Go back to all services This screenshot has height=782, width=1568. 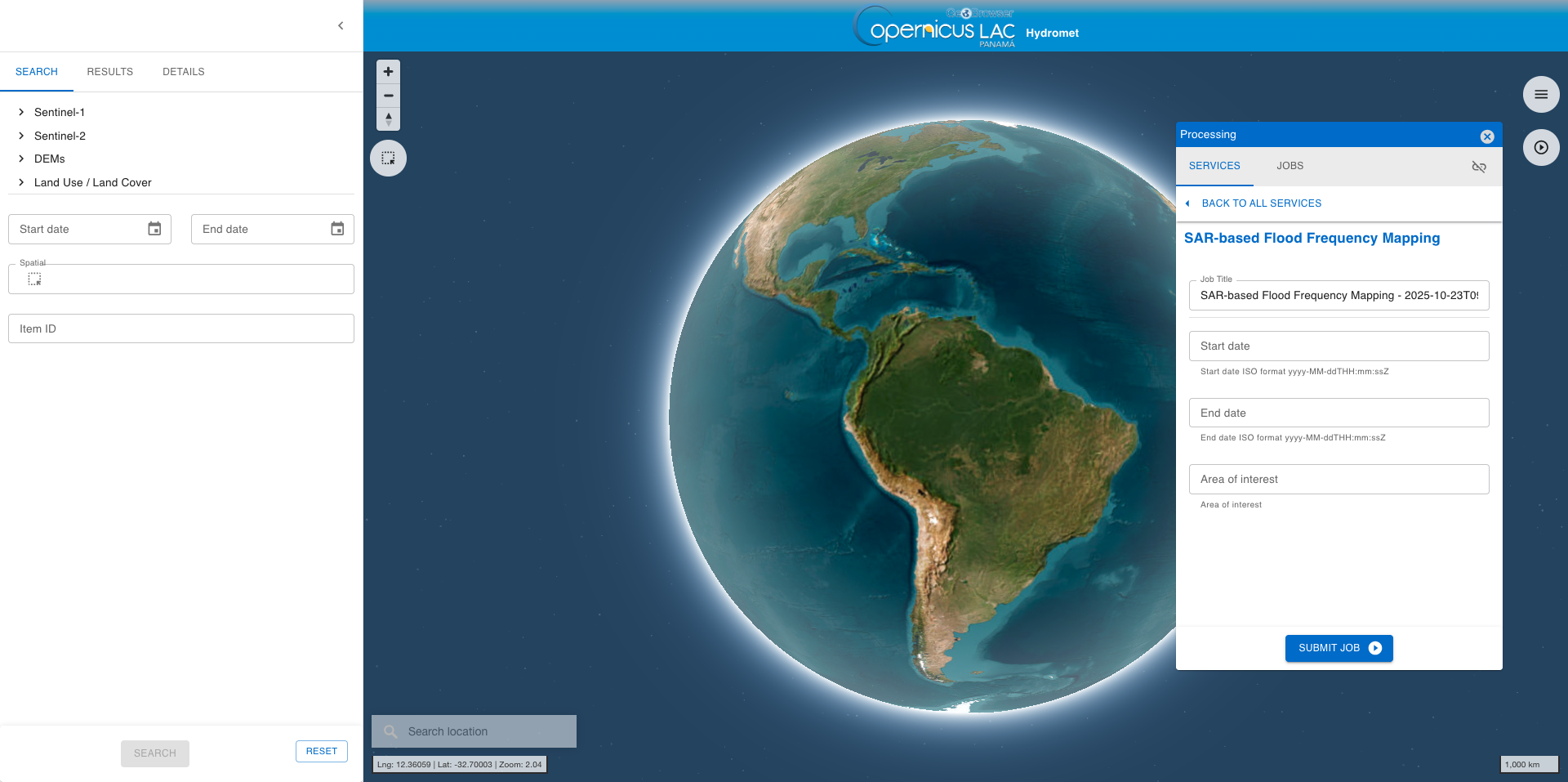[x=1260, y=203]
